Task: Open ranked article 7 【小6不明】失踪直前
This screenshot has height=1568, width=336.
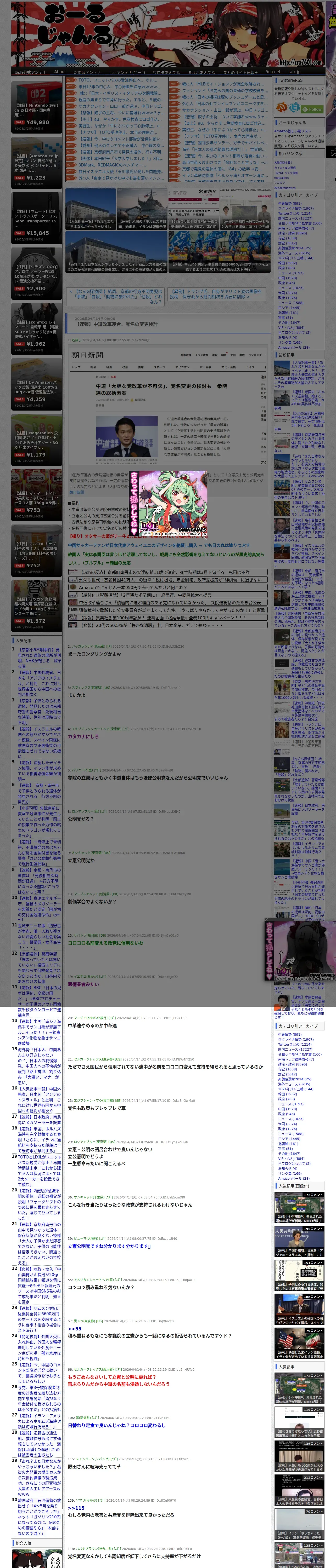Action: pos(39,821)
